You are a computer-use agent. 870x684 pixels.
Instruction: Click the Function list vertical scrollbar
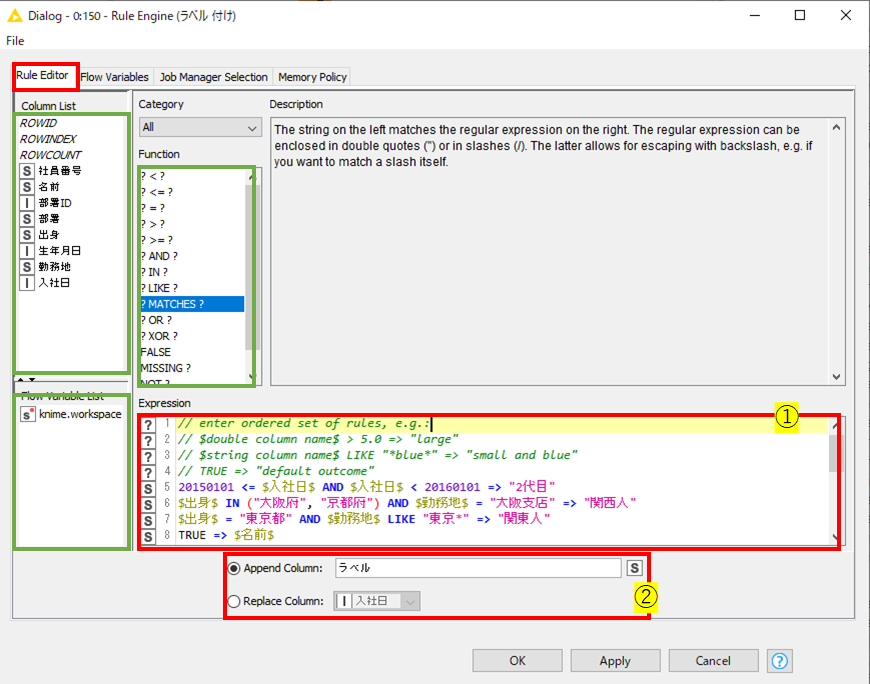[250, 276]
